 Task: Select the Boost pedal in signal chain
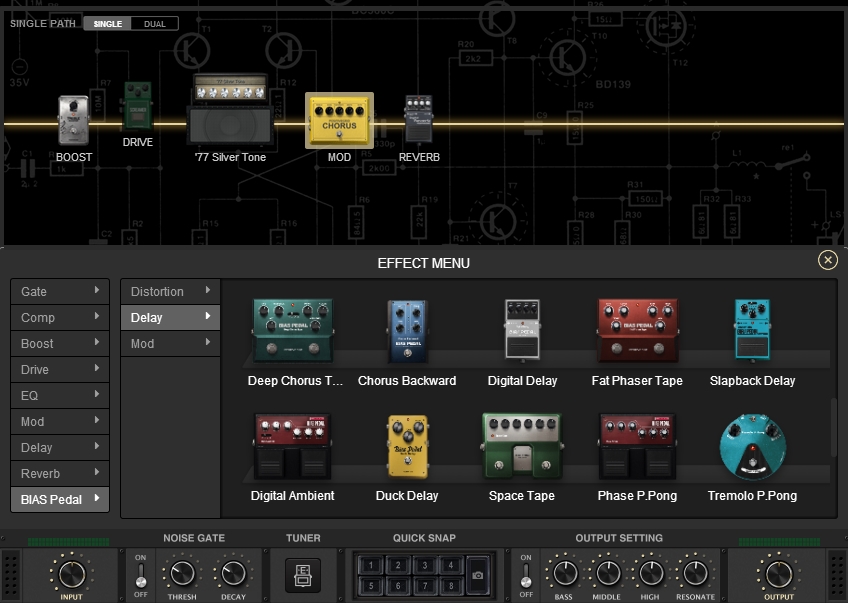pos(73,122)
